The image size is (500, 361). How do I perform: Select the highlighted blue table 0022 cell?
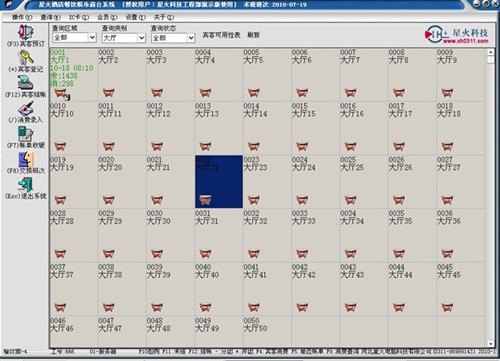coord(219,182)
